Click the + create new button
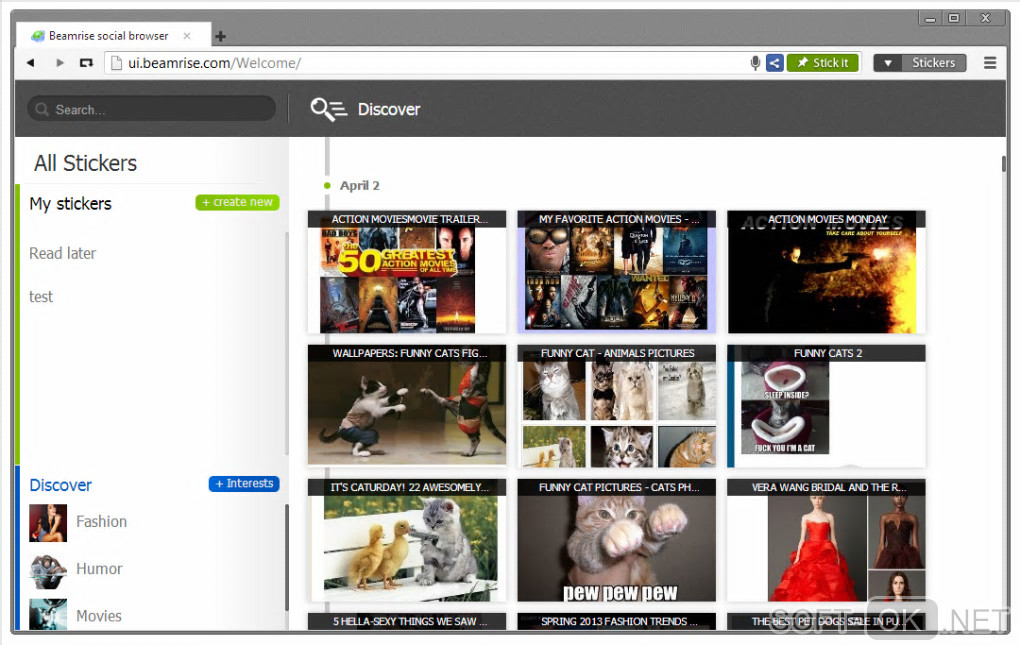Screen dimensions: 1020x645 pos(237,202)
